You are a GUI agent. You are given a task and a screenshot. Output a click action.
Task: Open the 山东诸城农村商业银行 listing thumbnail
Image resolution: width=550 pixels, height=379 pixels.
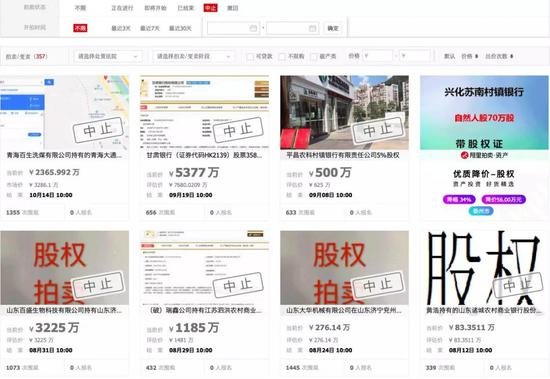[x=484, y=268]
